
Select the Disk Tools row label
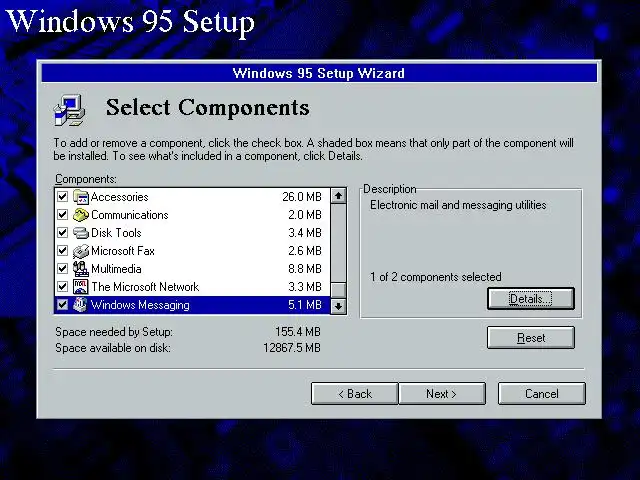coord(116,233)
